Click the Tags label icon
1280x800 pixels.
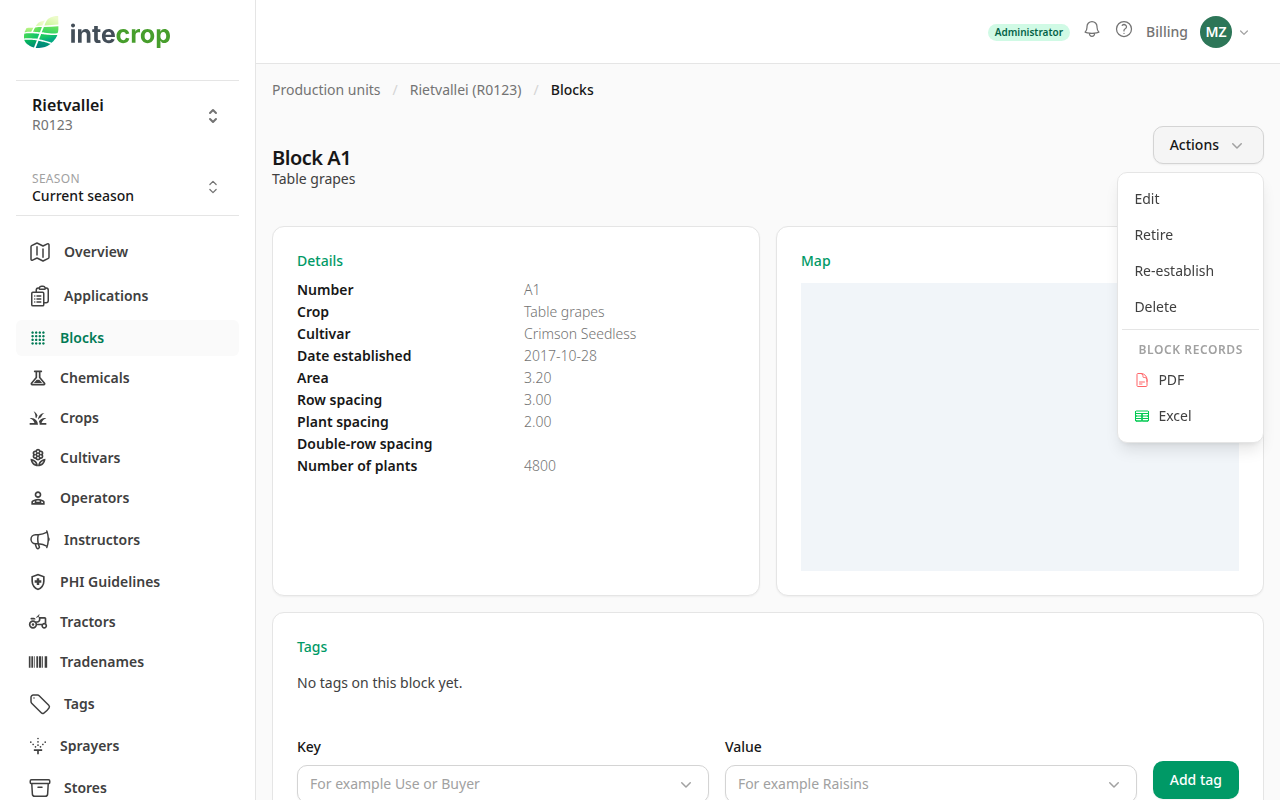pos(40,704)
